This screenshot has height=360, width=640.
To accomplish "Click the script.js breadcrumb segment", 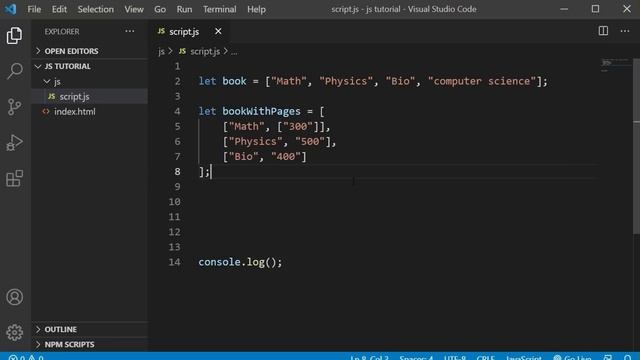I will [200, 51].
